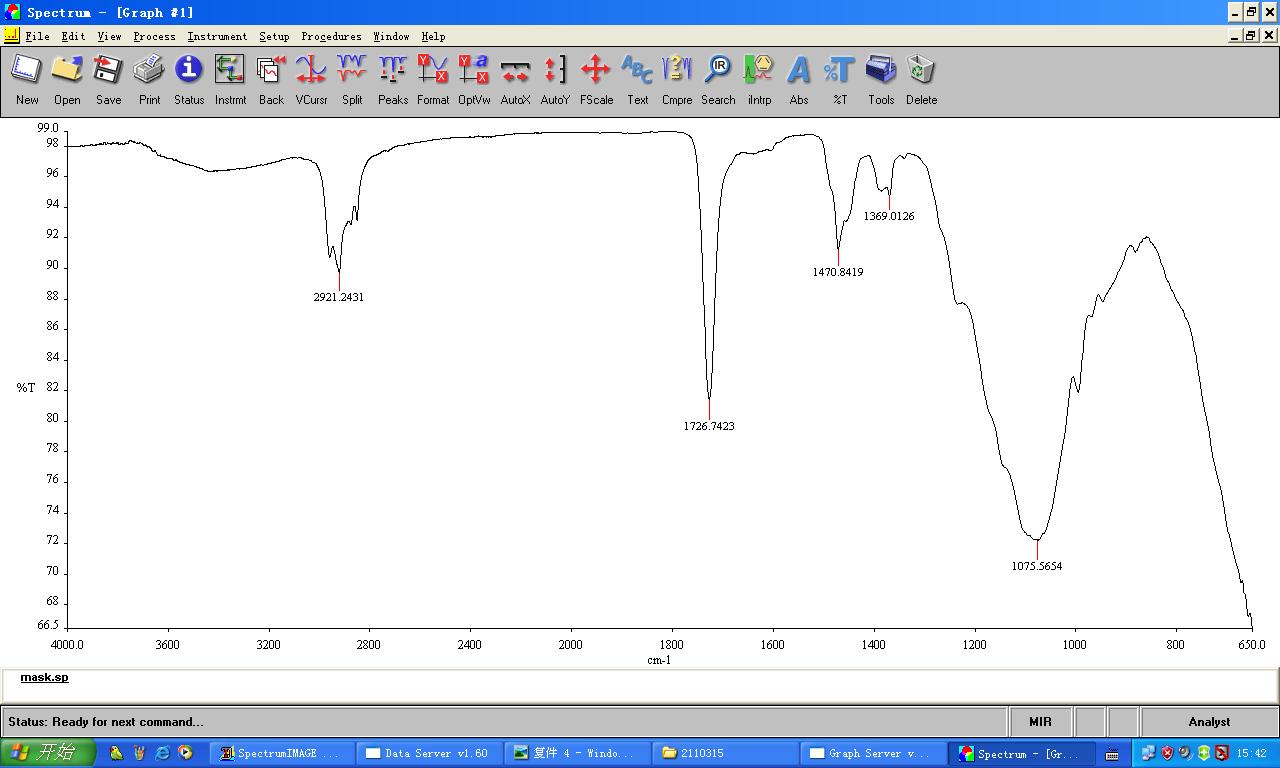Open the iIntrp interpret tool
Viewport: 1280px width, 768px height.
pos(759,79)
